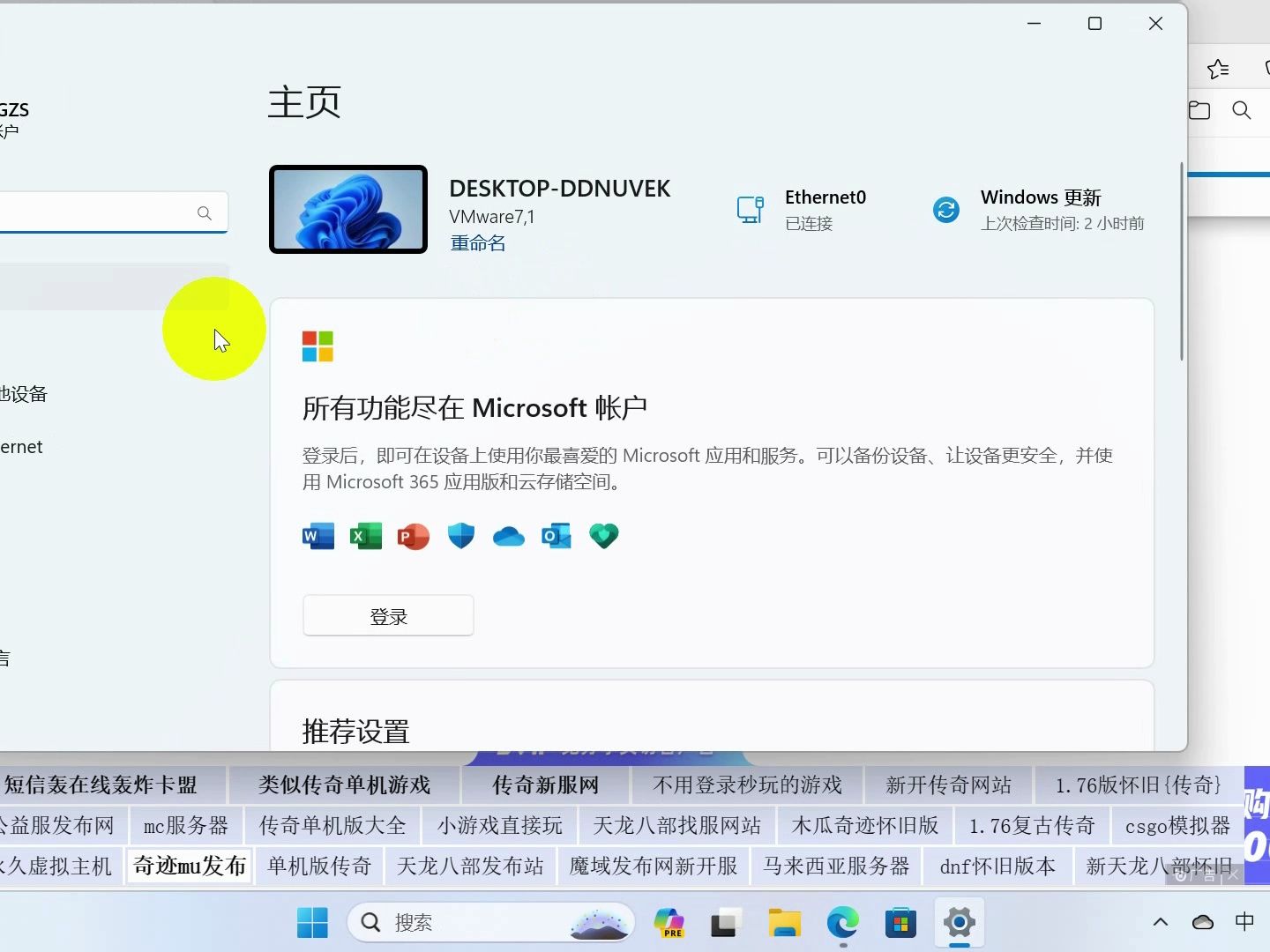
Task: Open the 新开传奇网站 link
Action: pyautogui.click(x=948, y=785)
